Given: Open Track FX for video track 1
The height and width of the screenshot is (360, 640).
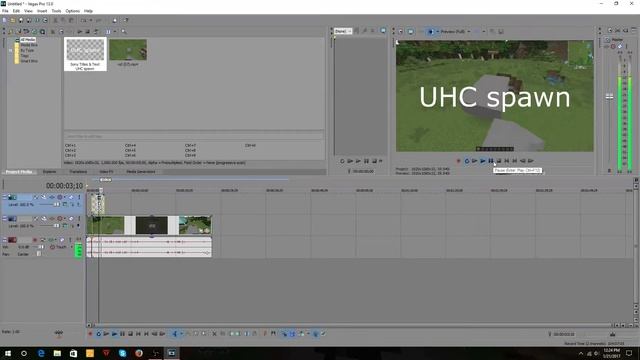Looking at the screenshot, I should 52,197.
